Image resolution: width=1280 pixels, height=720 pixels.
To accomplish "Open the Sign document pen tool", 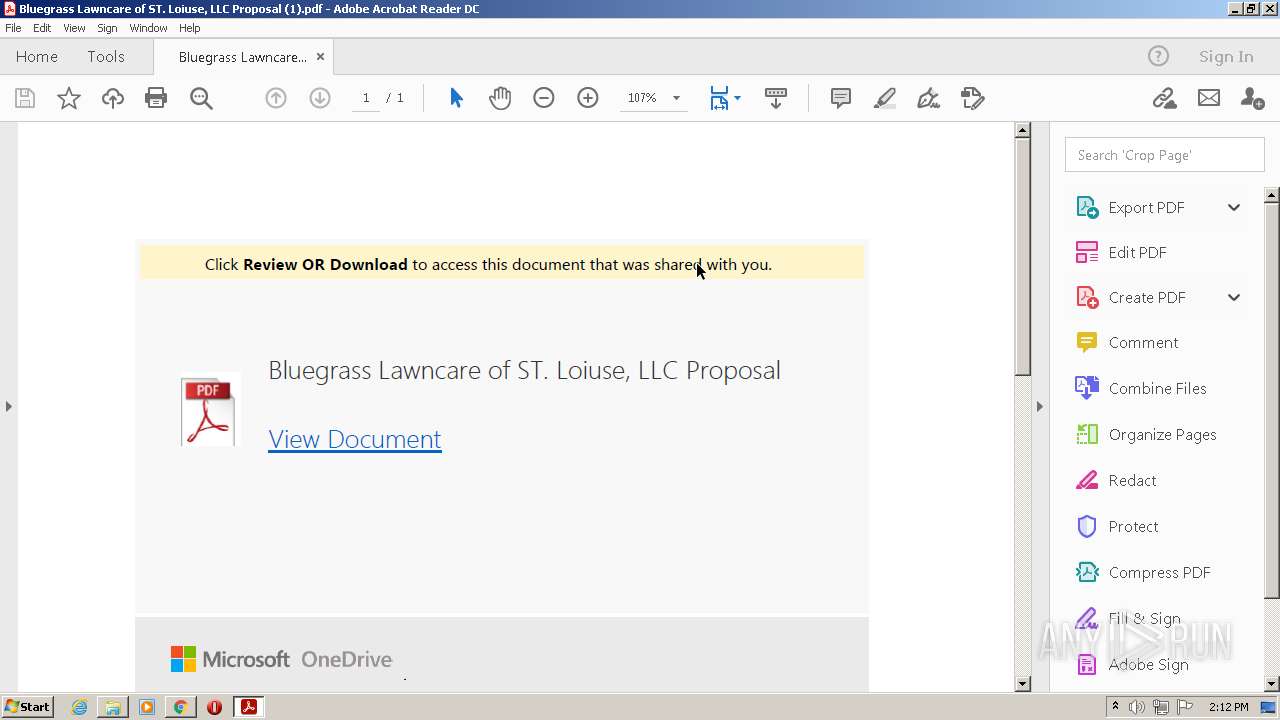I will 929,98.
